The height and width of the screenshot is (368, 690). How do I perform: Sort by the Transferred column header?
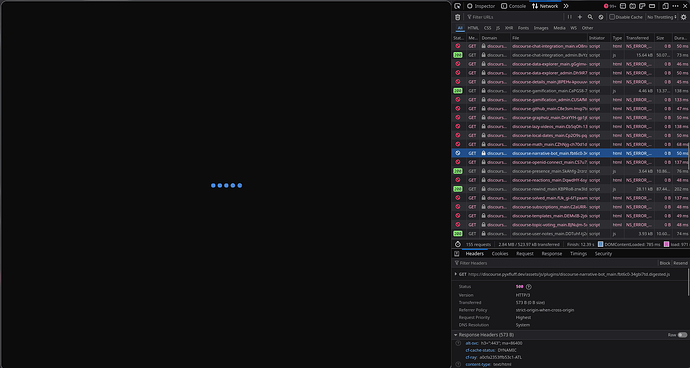[639, 38]
